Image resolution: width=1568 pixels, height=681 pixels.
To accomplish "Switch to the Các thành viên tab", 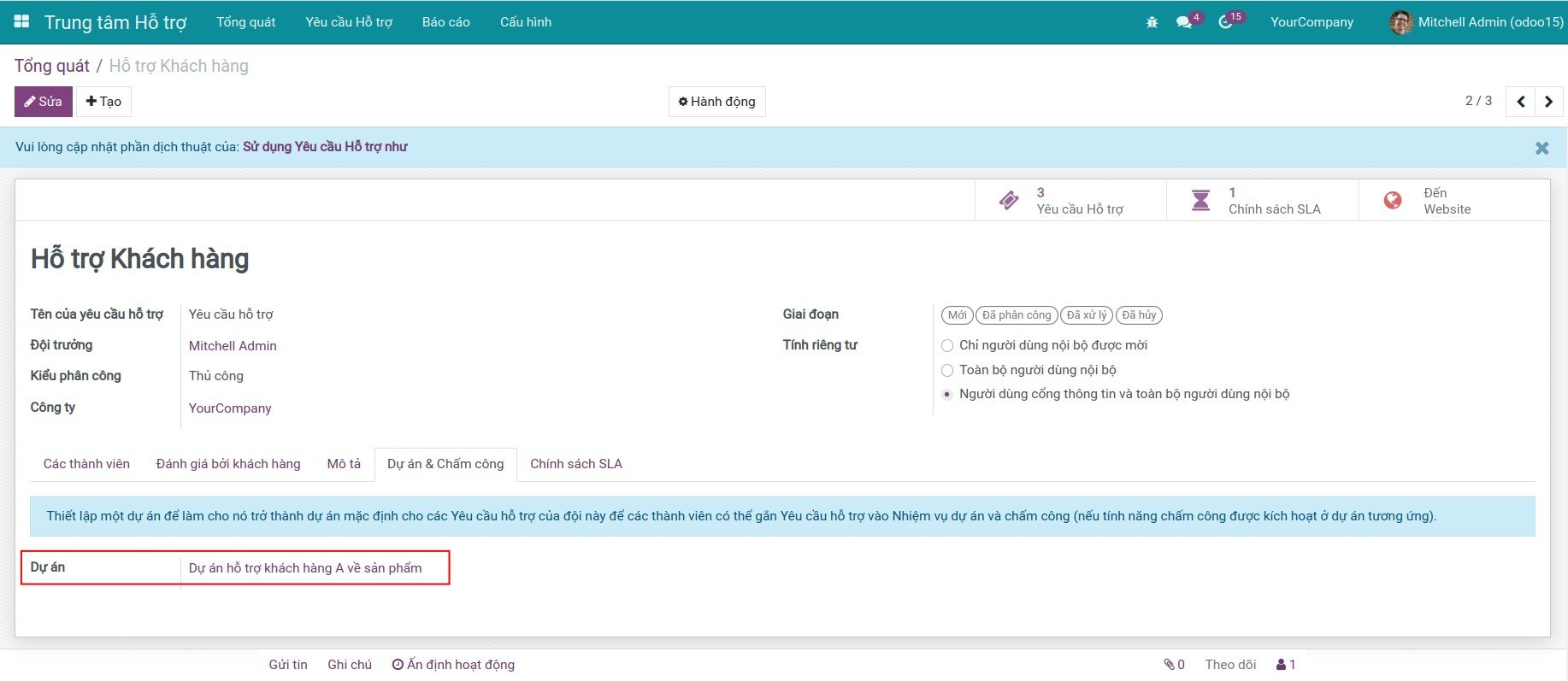I will tap(86, 464).
